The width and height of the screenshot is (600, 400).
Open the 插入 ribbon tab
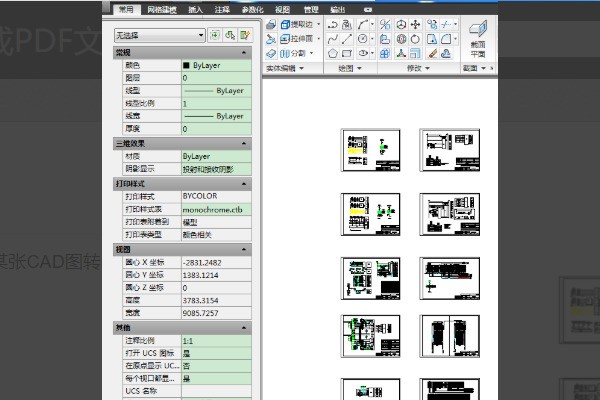coord(195,8)
